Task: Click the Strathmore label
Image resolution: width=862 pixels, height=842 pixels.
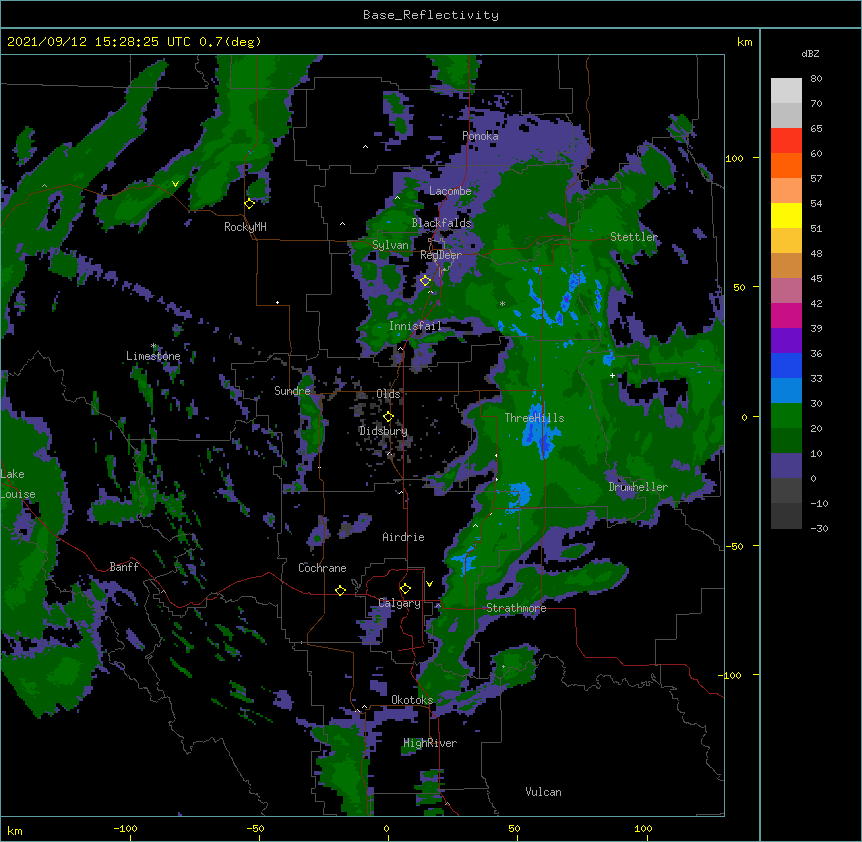Action: 516,608
